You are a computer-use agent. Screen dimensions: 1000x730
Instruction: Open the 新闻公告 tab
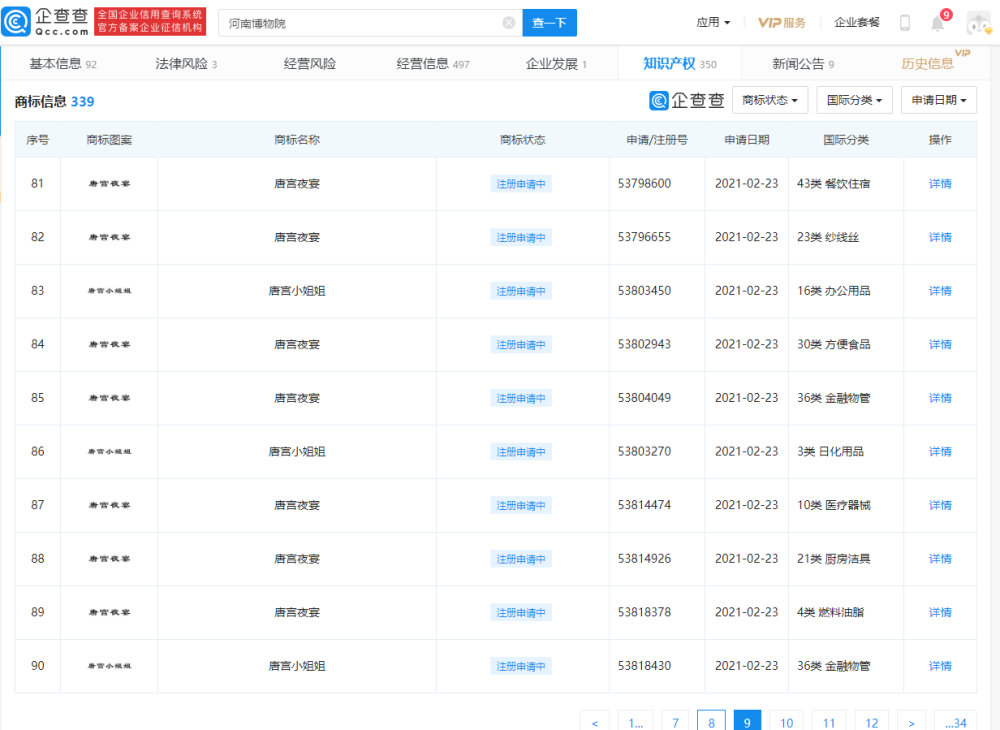pos(802,64)
